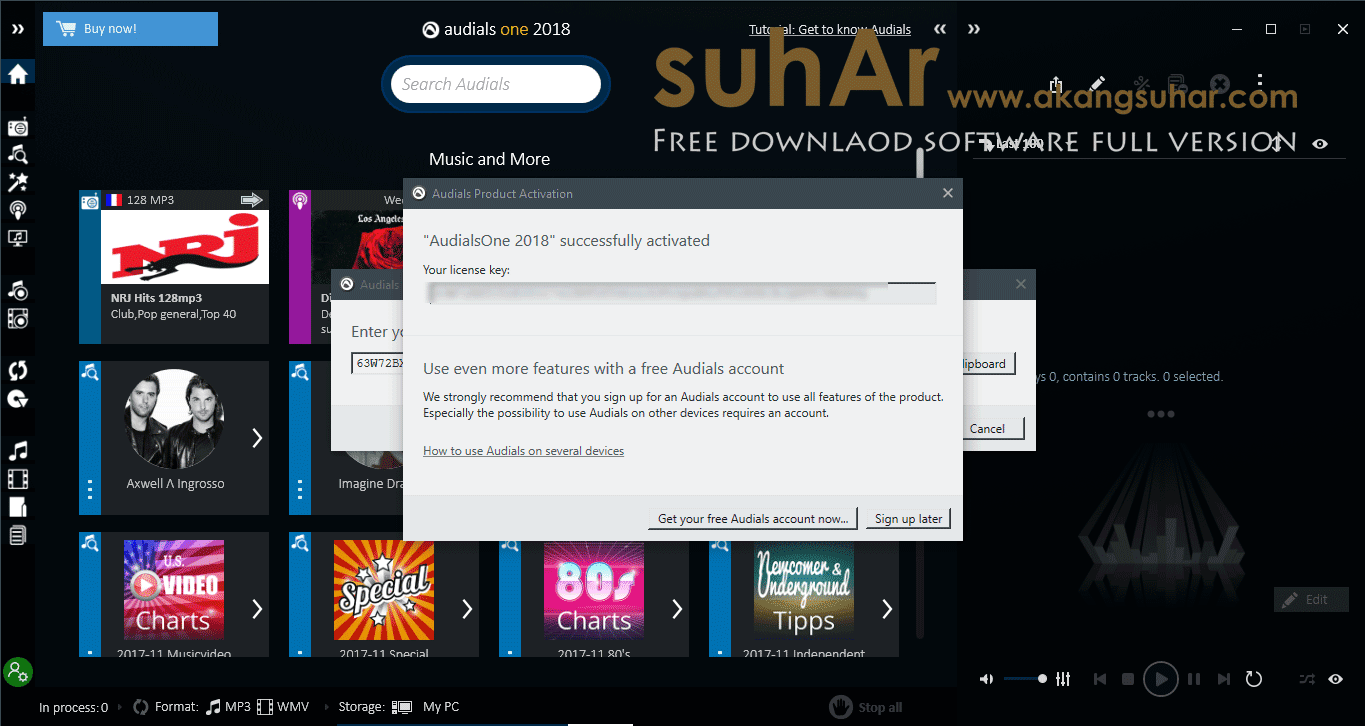Click the three-dot handle above the visualizer
This screenshot has width=1365, height=726.
pyautogui.click(x=1160, y=414)
